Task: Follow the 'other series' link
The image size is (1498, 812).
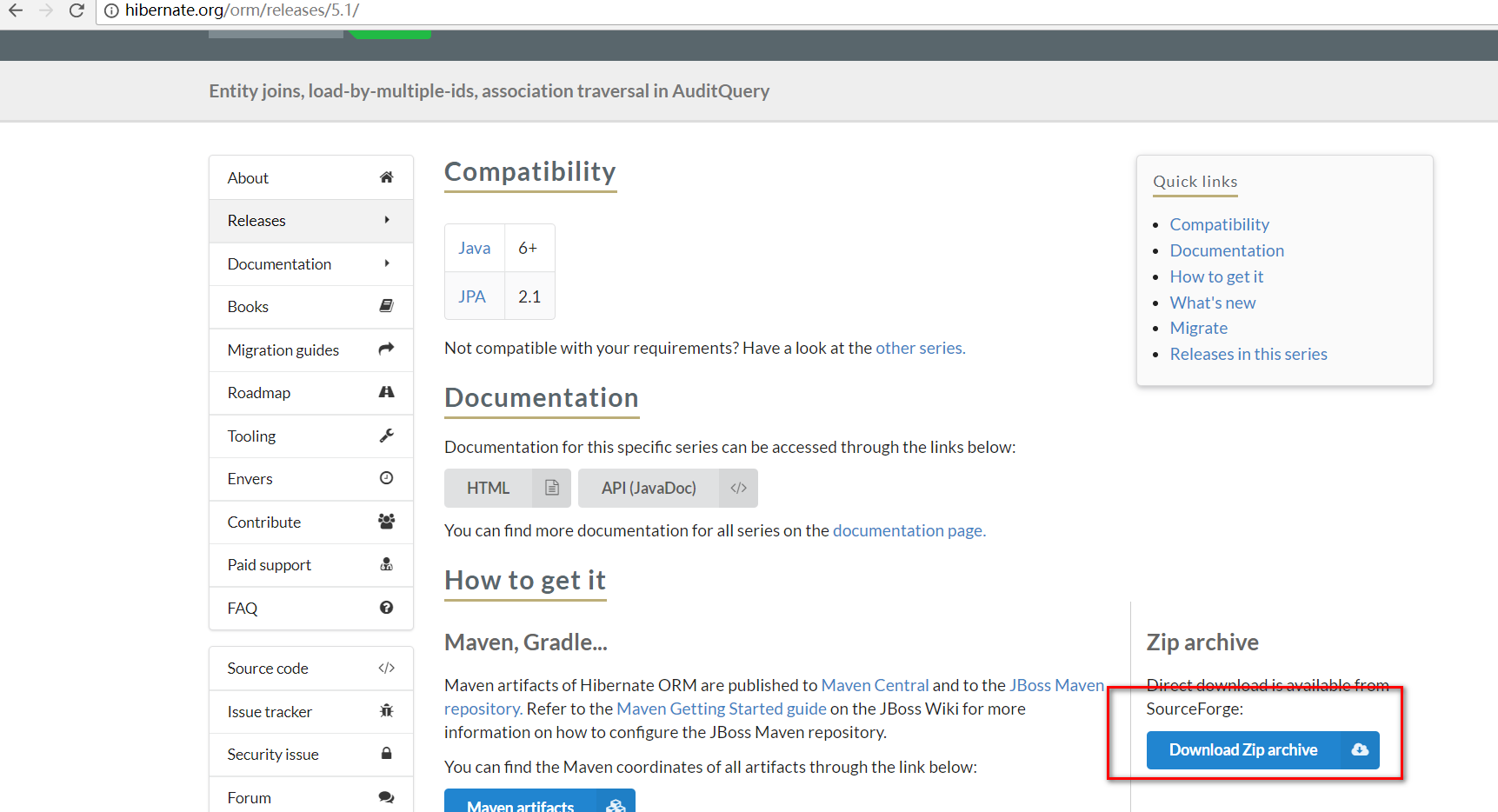Action: [x=921, y=348]
